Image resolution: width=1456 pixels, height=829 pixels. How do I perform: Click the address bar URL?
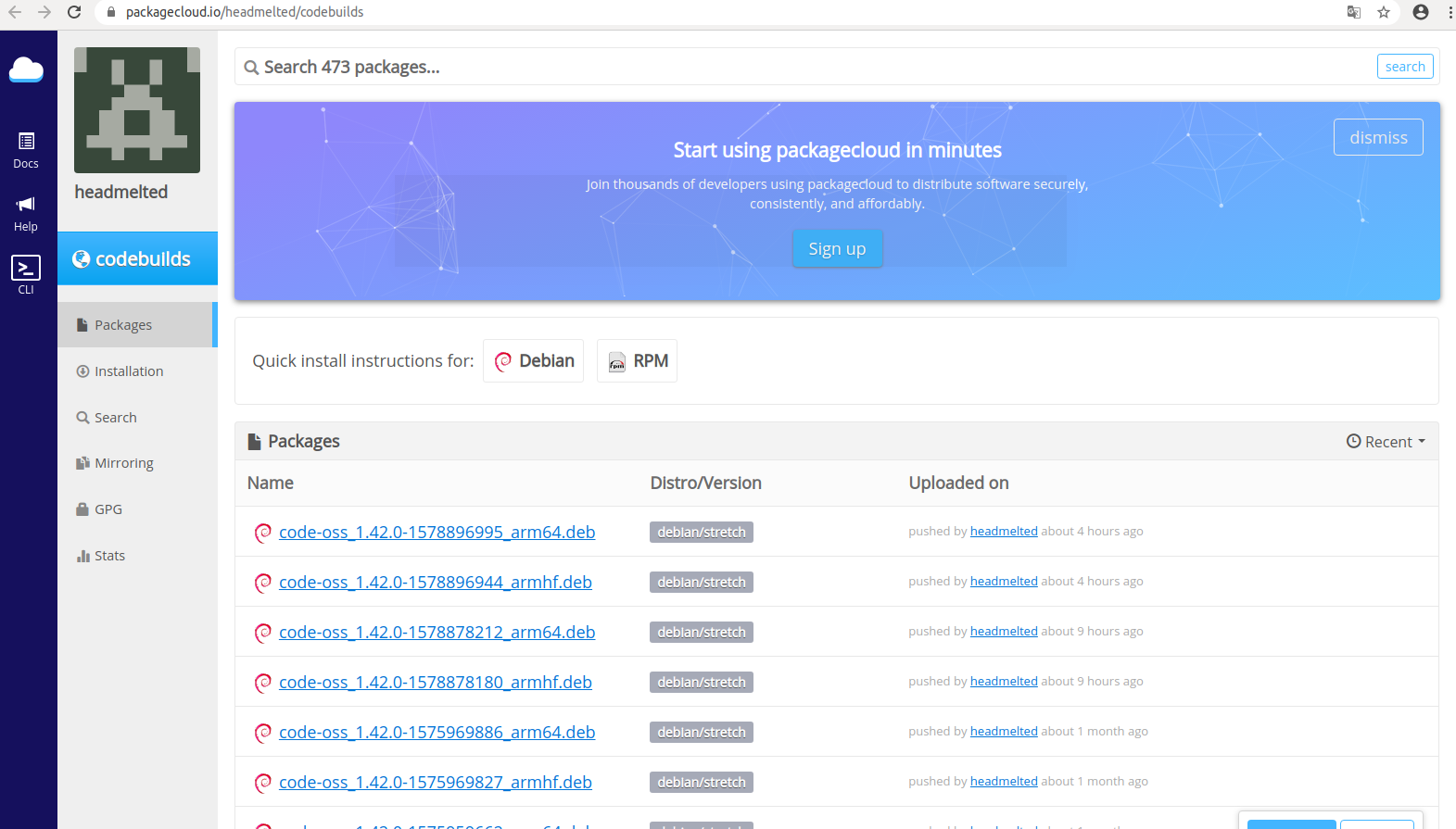click(x=245, y=12)
